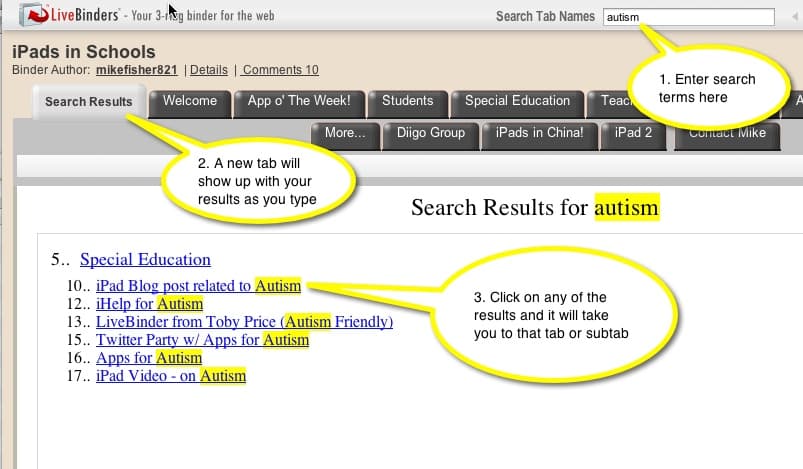Click the Search Tab Names input field

coord(688,17)
